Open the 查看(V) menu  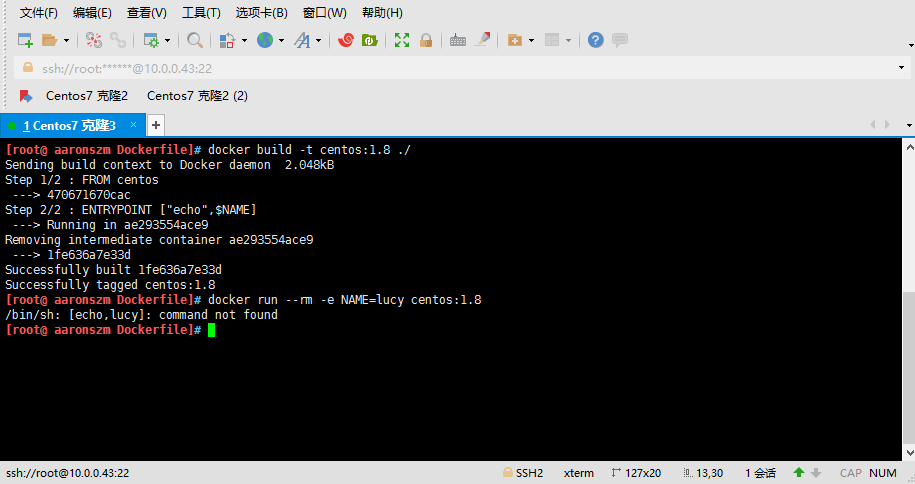(146, 13)
